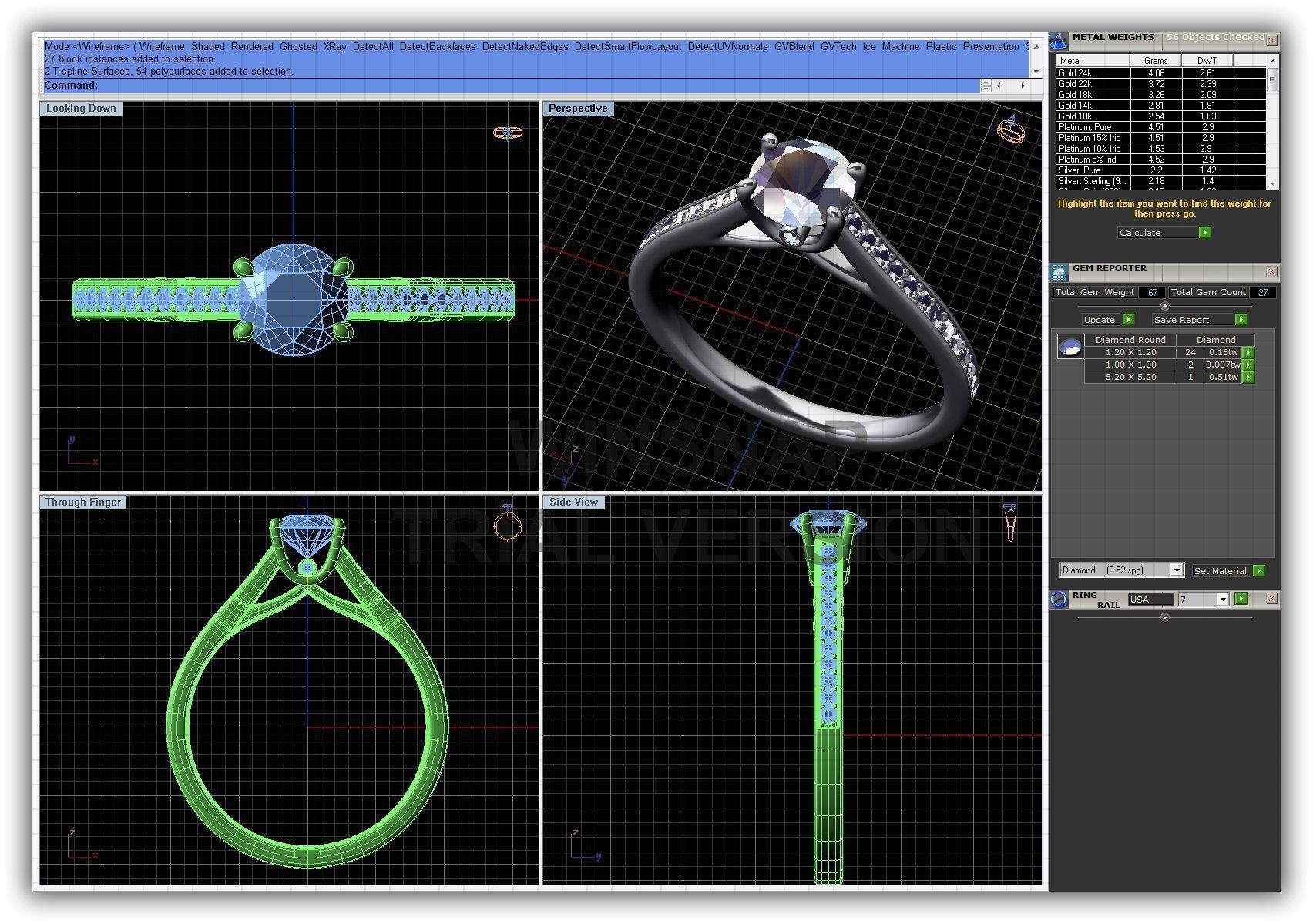Viewport: 1313px width, 924px height.
Task: Click the Through Finger viewport title
Action: pyautogui.click(x=83, y=502)
